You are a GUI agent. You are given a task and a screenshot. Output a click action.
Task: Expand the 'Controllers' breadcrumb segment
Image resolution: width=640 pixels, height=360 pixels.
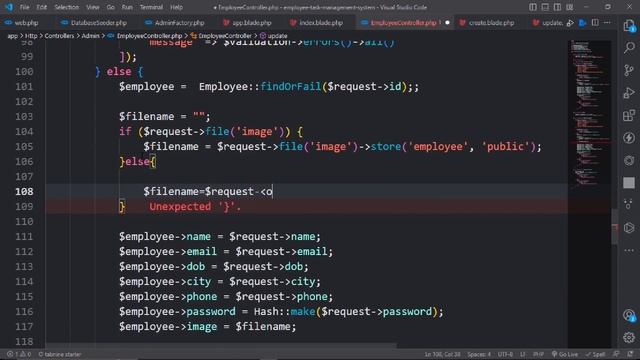(59, 36)
